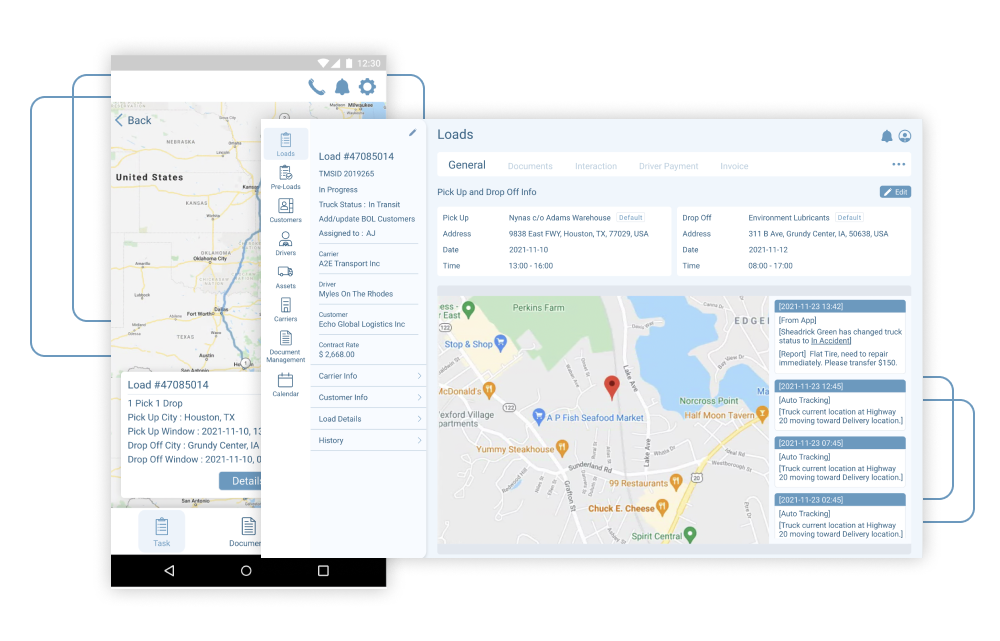Switch to the Documents tab
1000x641 pixels.
(530, 166)
